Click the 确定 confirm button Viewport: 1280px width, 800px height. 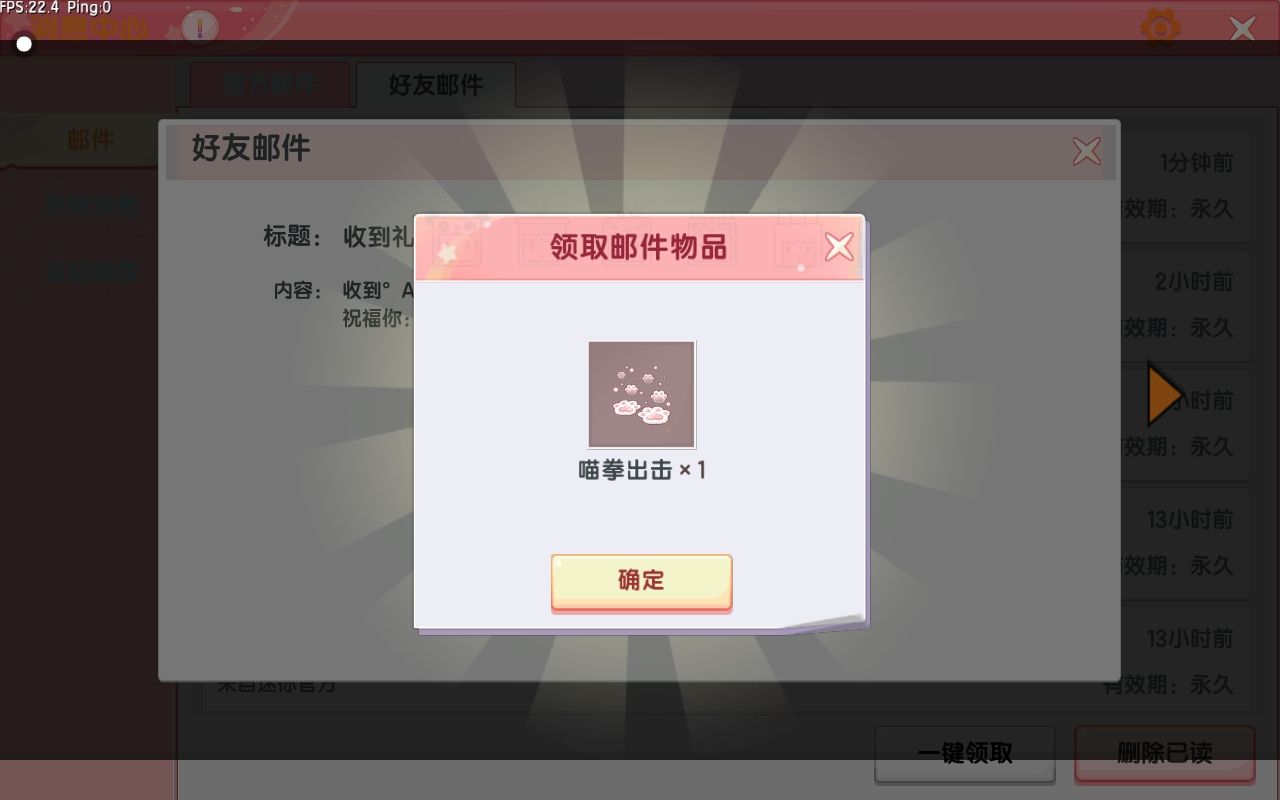pos(641,581)
